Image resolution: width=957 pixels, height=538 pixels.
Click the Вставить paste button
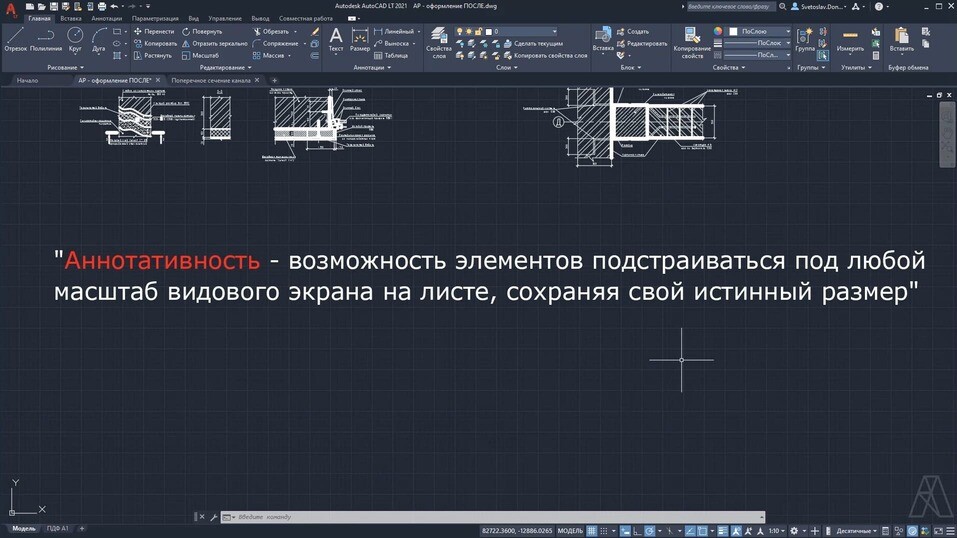901,40
